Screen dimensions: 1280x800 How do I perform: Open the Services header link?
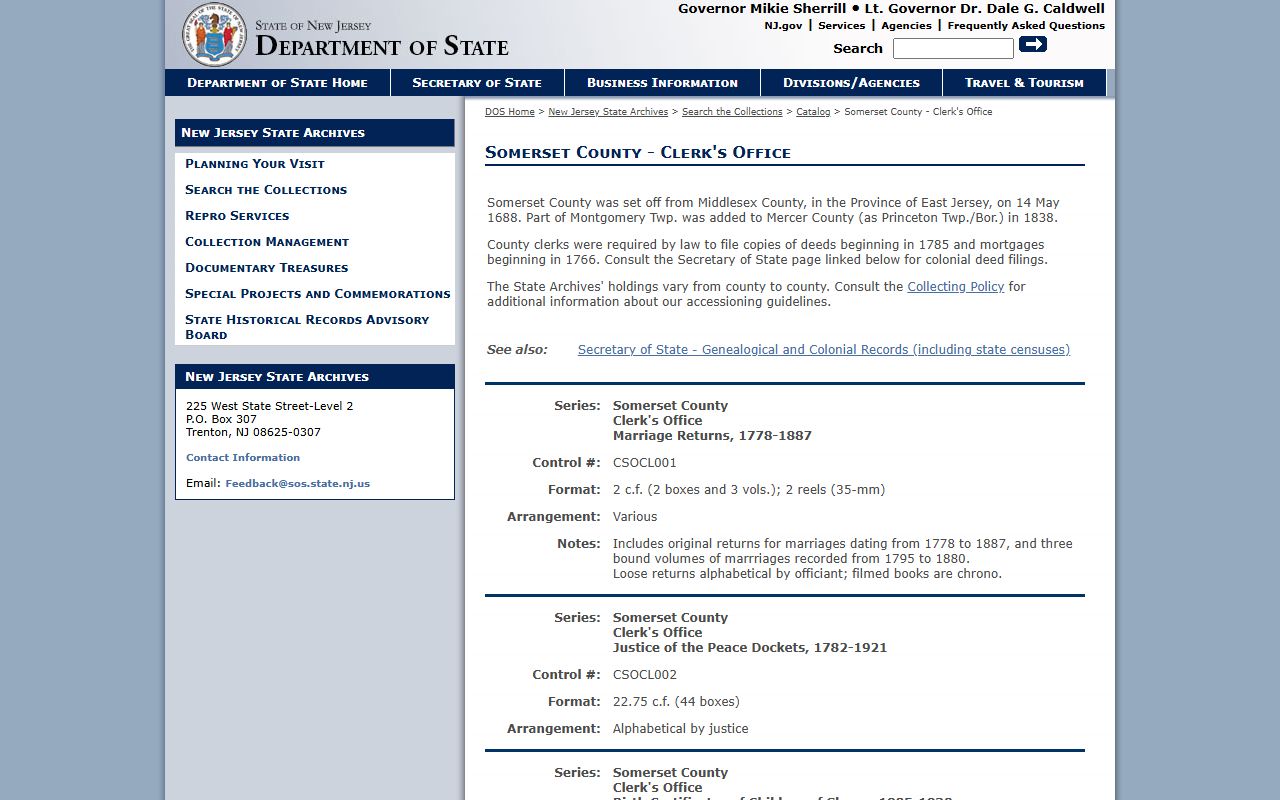(x=841, y=26)
